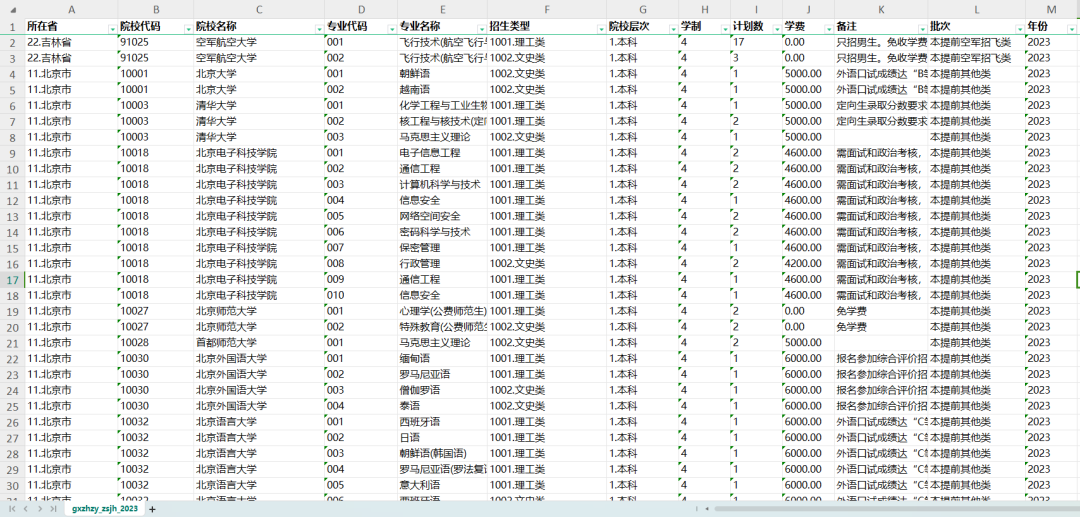
Task: Open the 院校代码 filter dropdown
Action: coord(188,28)
